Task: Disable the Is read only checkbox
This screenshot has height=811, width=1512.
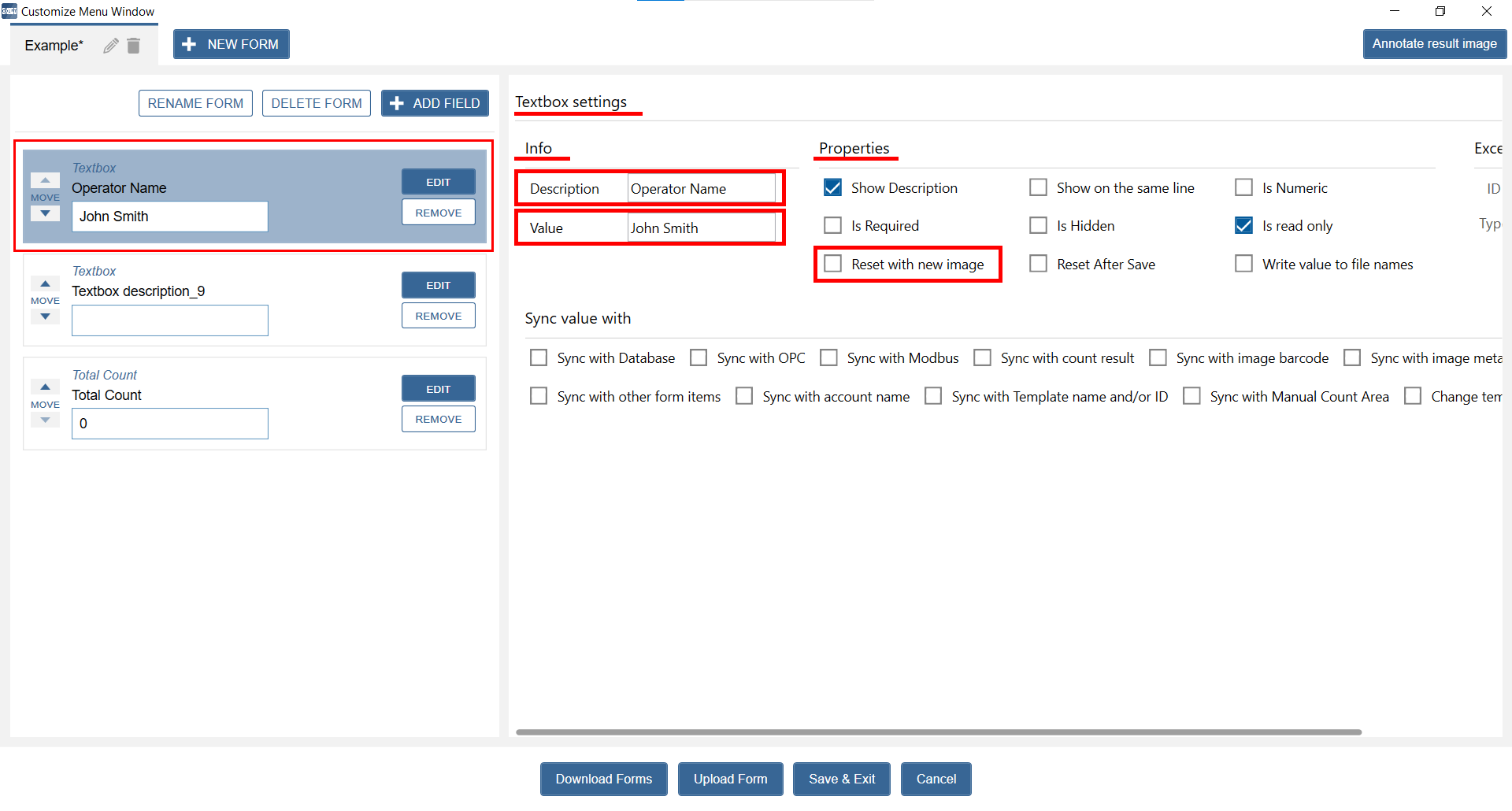Action: coord(1243,226)
